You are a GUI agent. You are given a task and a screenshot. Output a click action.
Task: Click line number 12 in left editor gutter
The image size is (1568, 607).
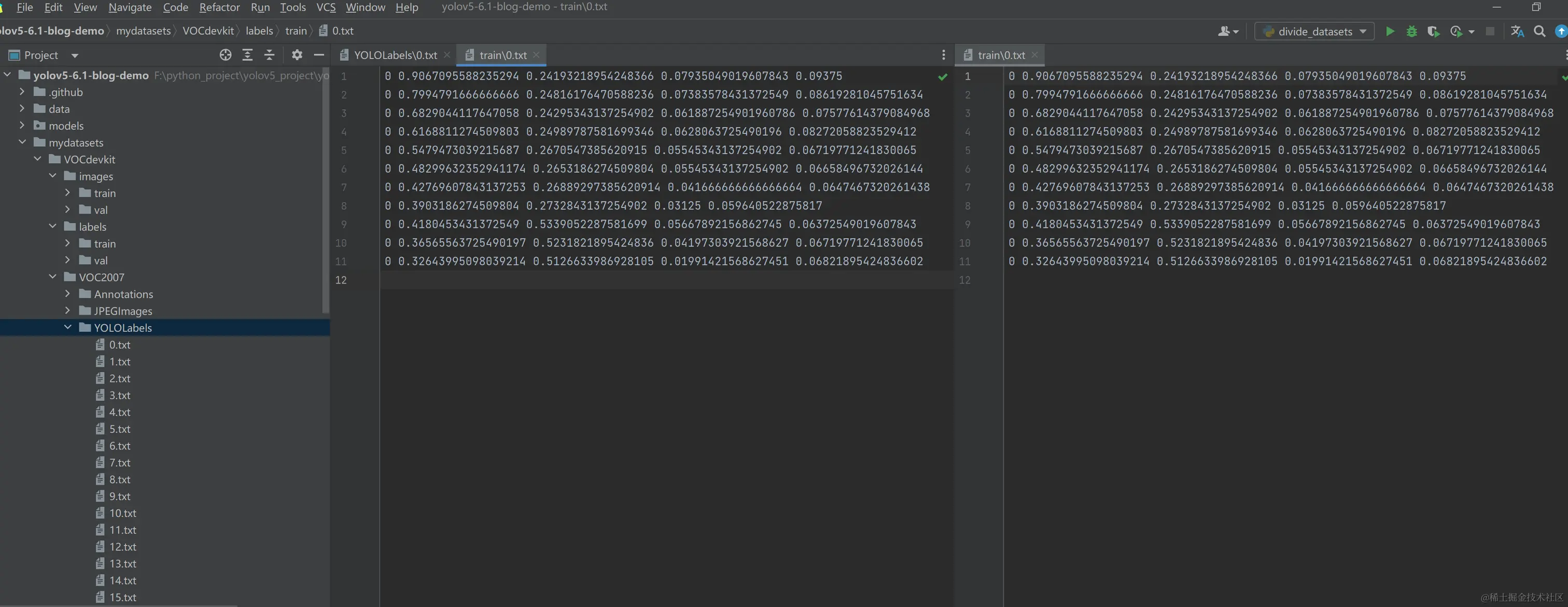(341, 280)
